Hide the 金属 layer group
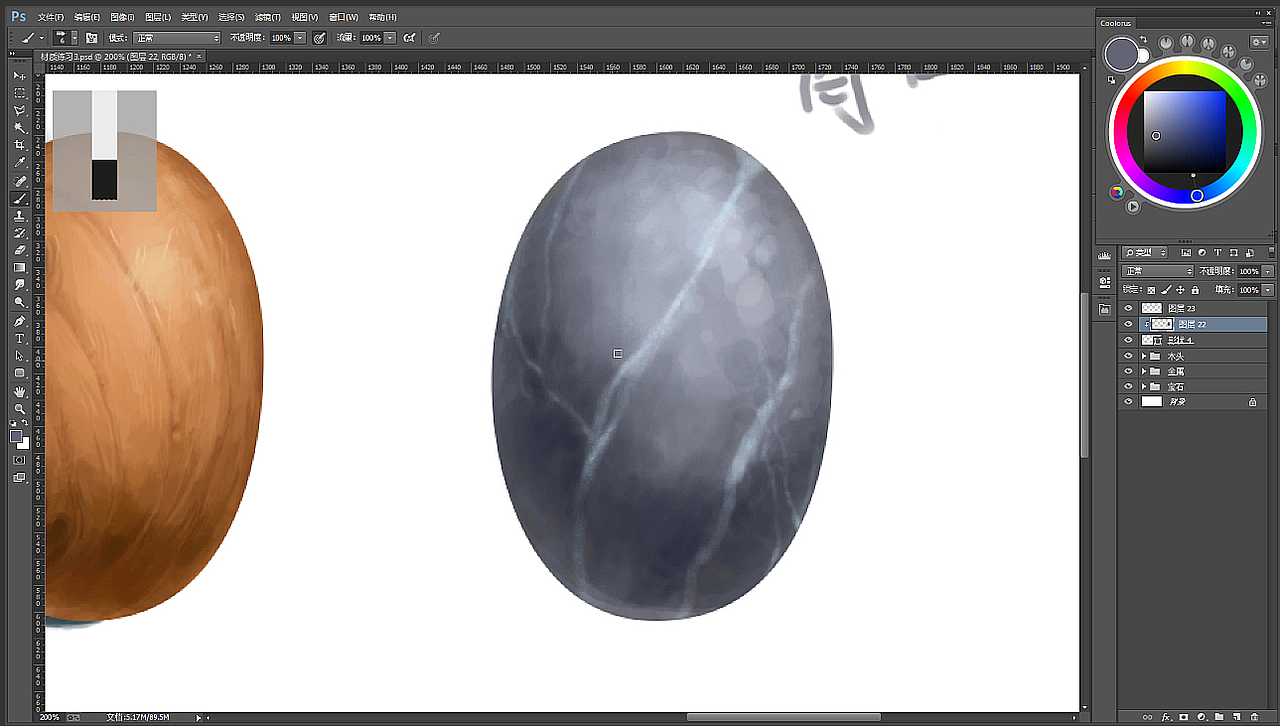Viewport: 1280px width, 726px height. pos(1128,371)
